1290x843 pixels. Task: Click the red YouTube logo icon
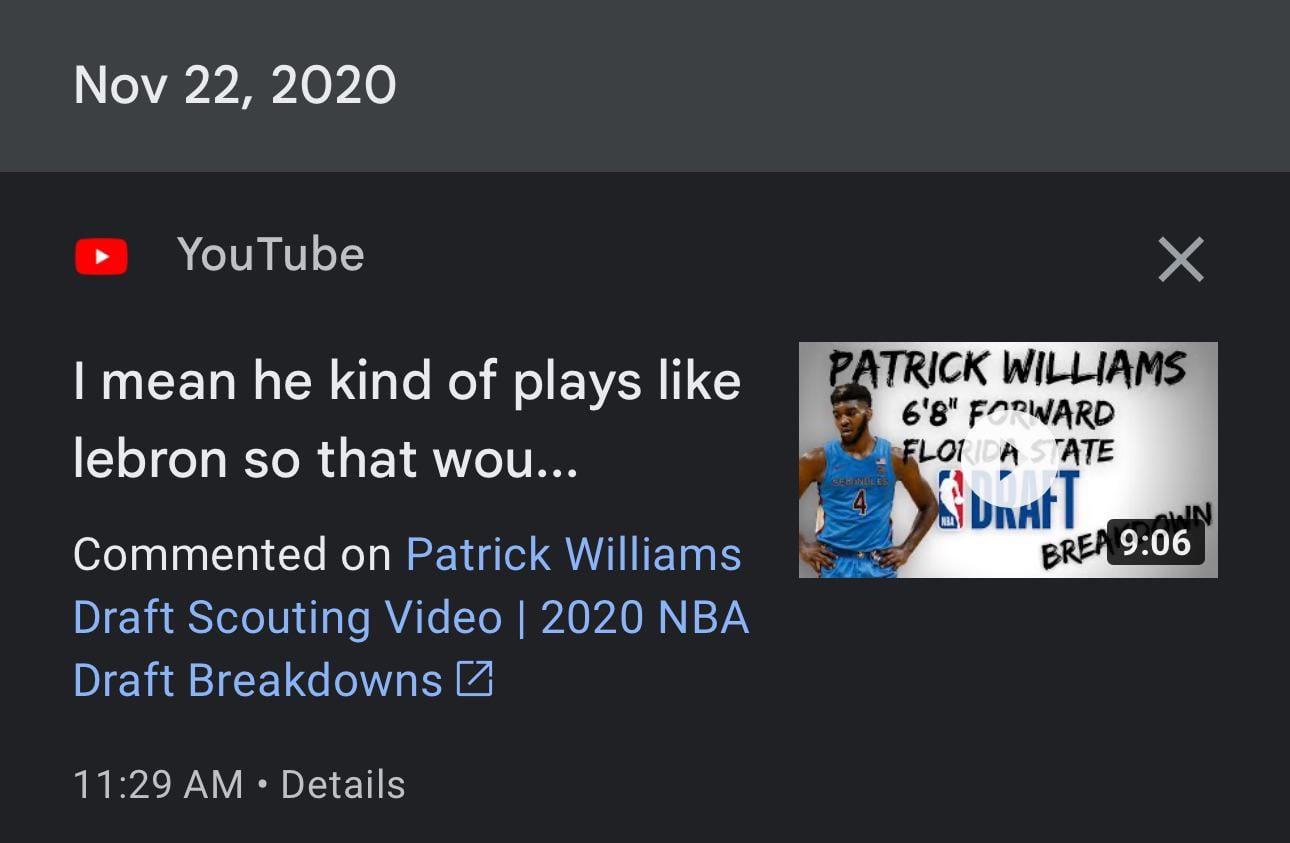(x=101, y=256)
